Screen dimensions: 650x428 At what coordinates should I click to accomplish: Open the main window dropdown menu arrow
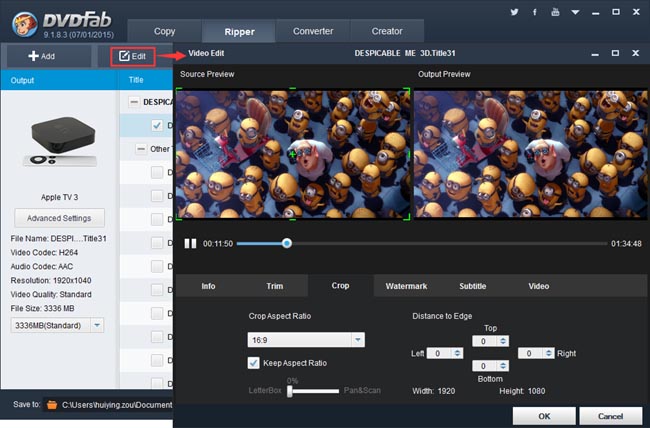[575, 12]
